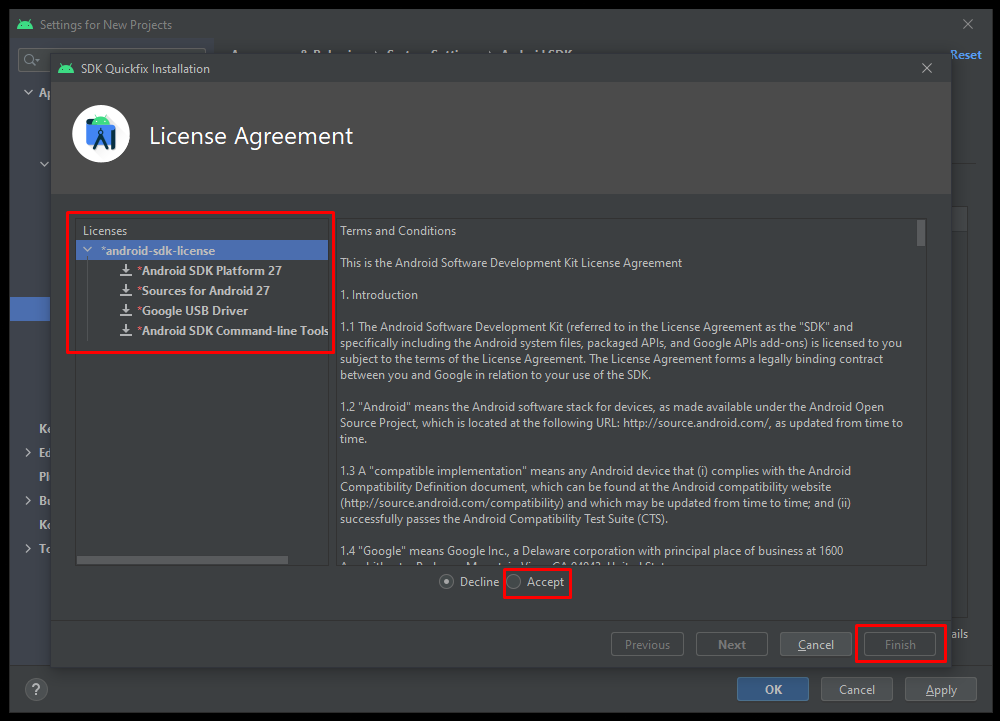Select Sources for Android 27 item
This screenshot has width=1000, height=721.
click(203, 291)
